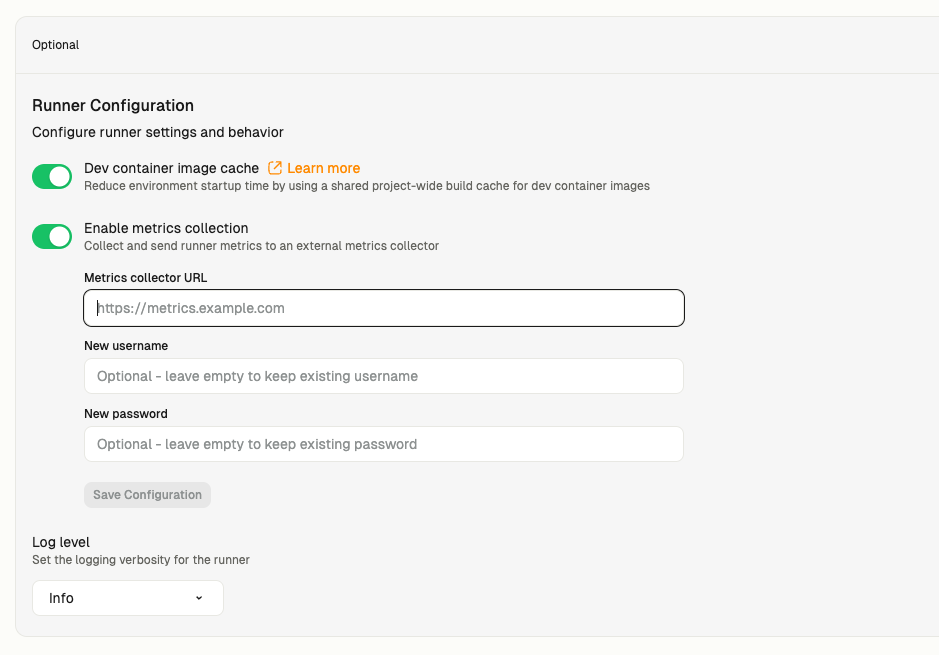Click the logging verbosity description text
Image resolution: width=939 pixels, height=655 pixels.
click(141, 560)
